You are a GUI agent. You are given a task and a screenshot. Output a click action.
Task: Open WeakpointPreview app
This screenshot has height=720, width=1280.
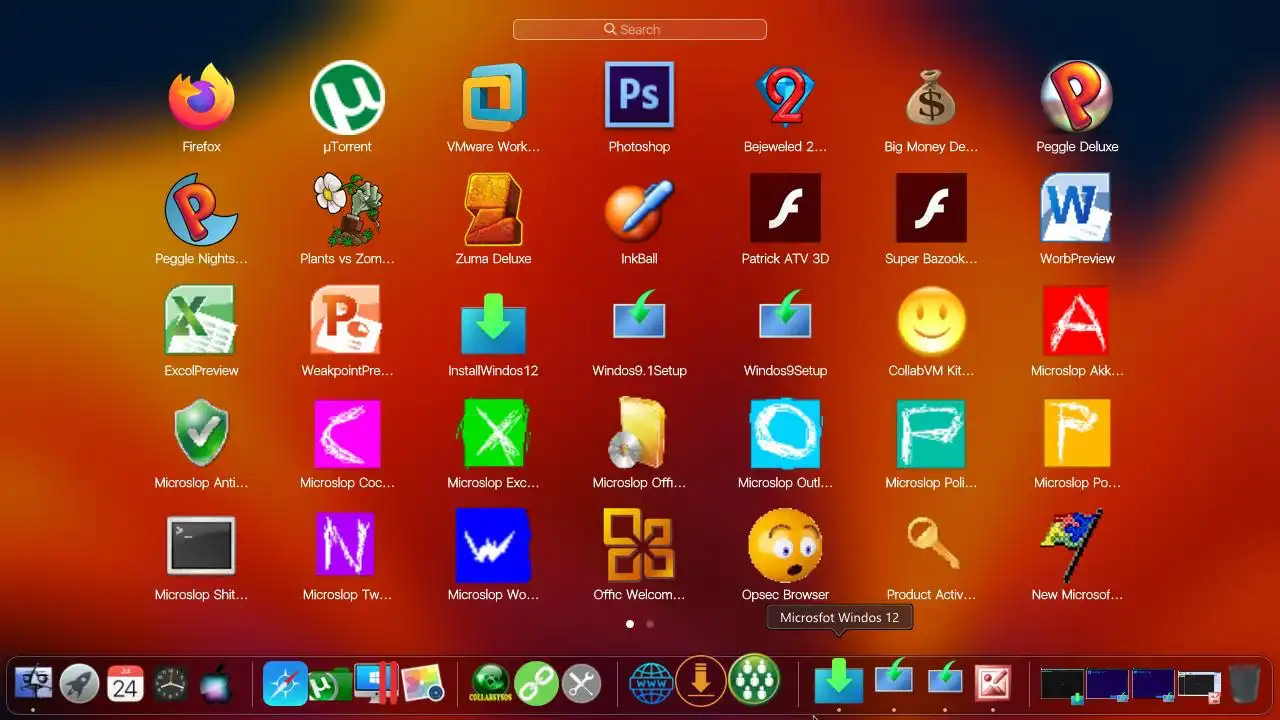coord(347,320)
